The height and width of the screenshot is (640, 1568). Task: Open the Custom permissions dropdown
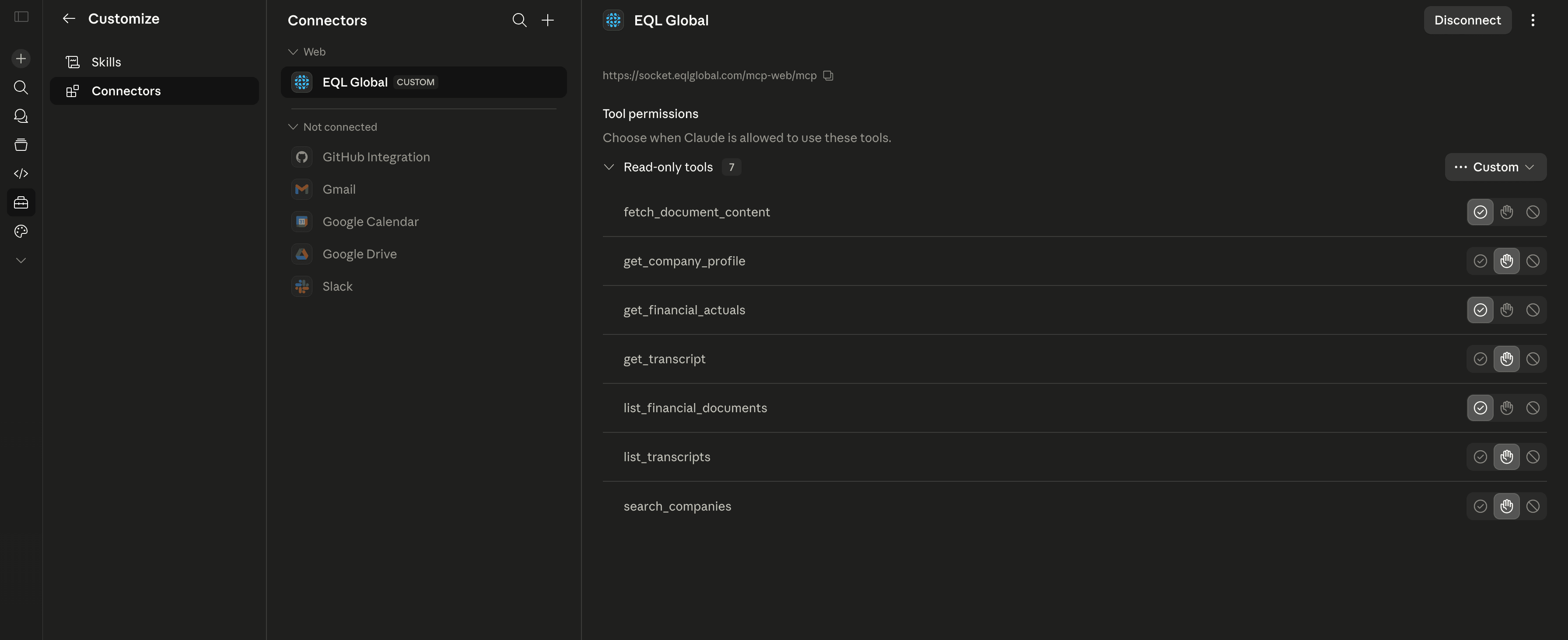point(1495,167)
